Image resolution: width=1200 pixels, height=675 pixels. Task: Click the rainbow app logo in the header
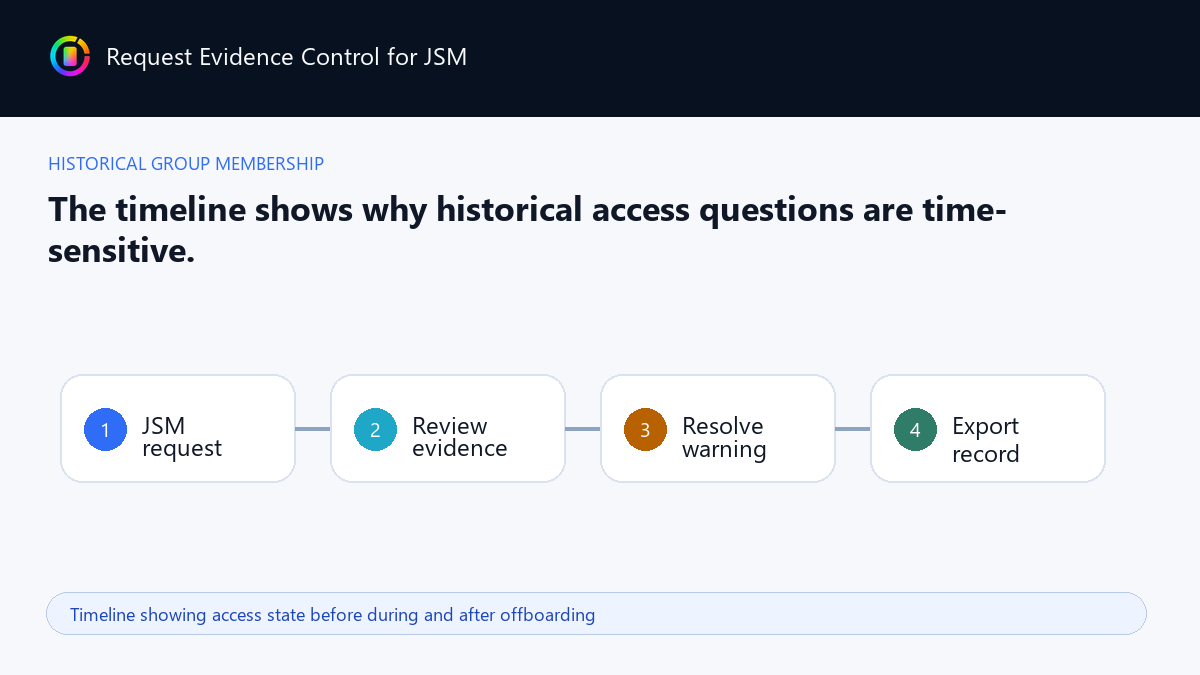click(70, 56)
